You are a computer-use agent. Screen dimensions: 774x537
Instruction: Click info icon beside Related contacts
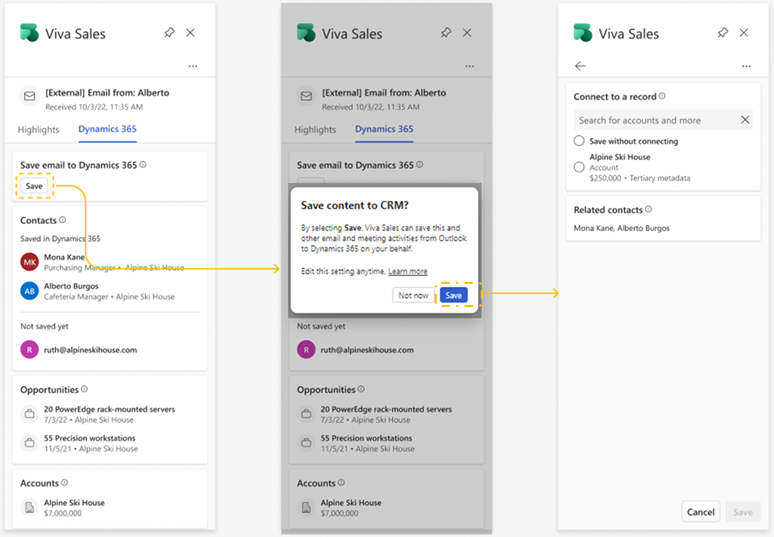649,209
